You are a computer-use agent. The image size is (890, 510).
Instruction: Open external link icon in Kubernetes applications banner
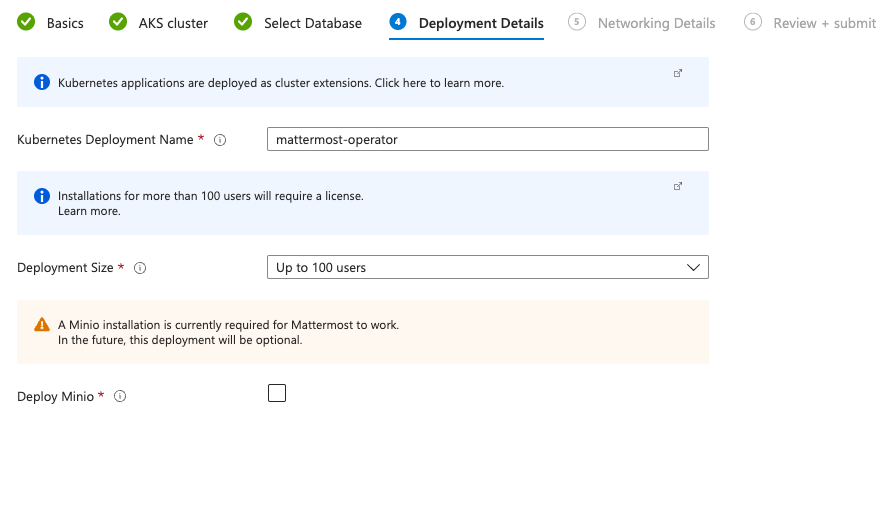pos(678,73)
